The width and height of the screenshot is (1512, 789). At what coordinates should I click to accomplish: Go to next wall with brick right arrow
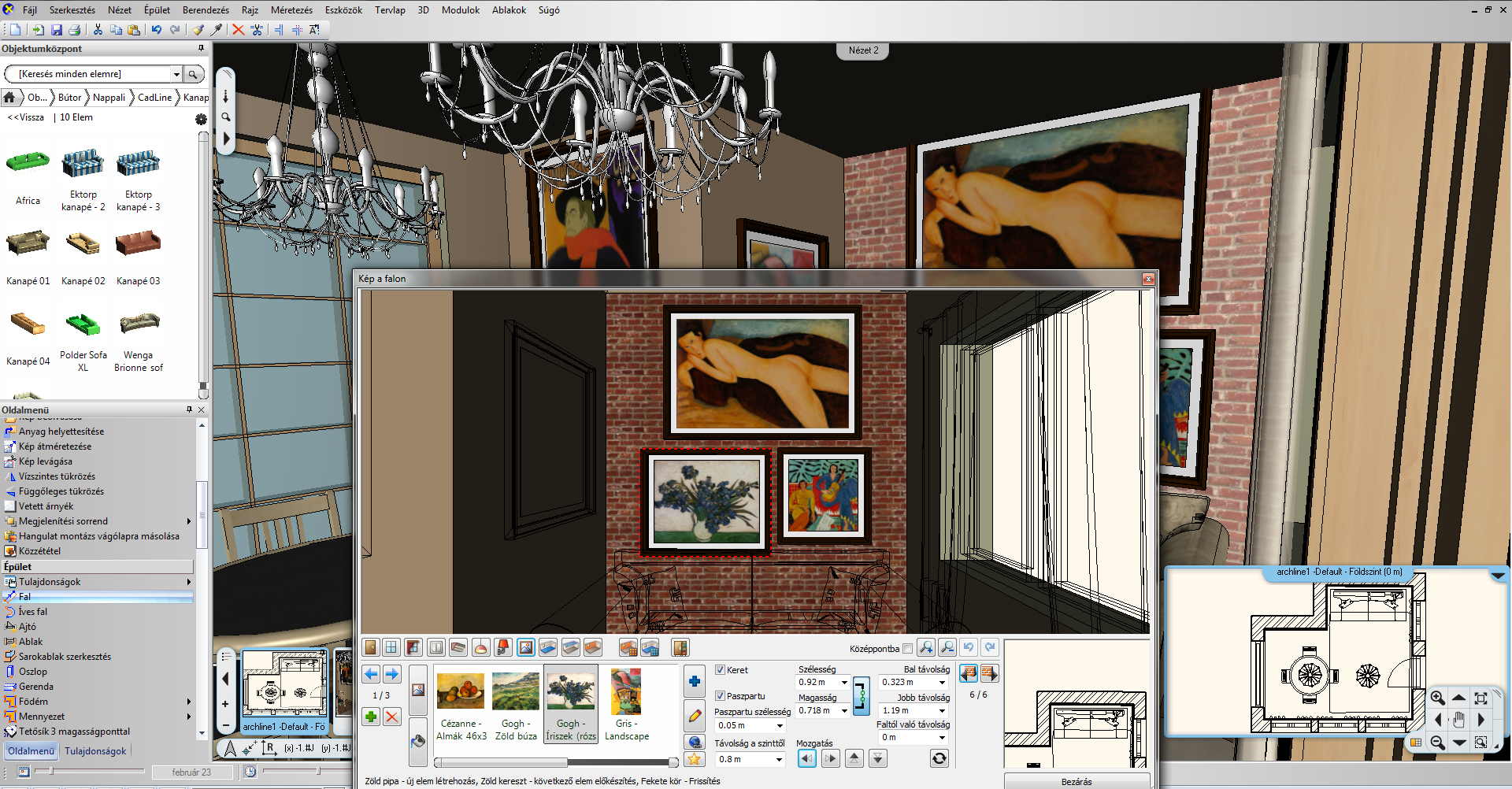(x=990, y=673)
